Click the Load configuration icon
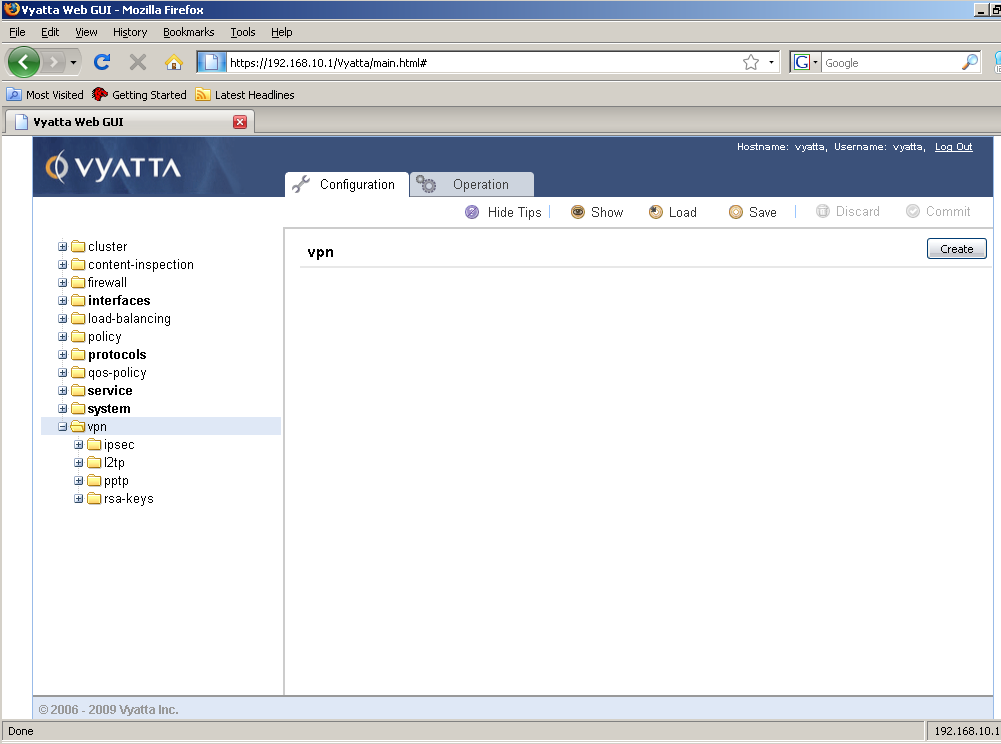Image resolution: width=1001 pixels, height=744 pixels. [656, 212]
